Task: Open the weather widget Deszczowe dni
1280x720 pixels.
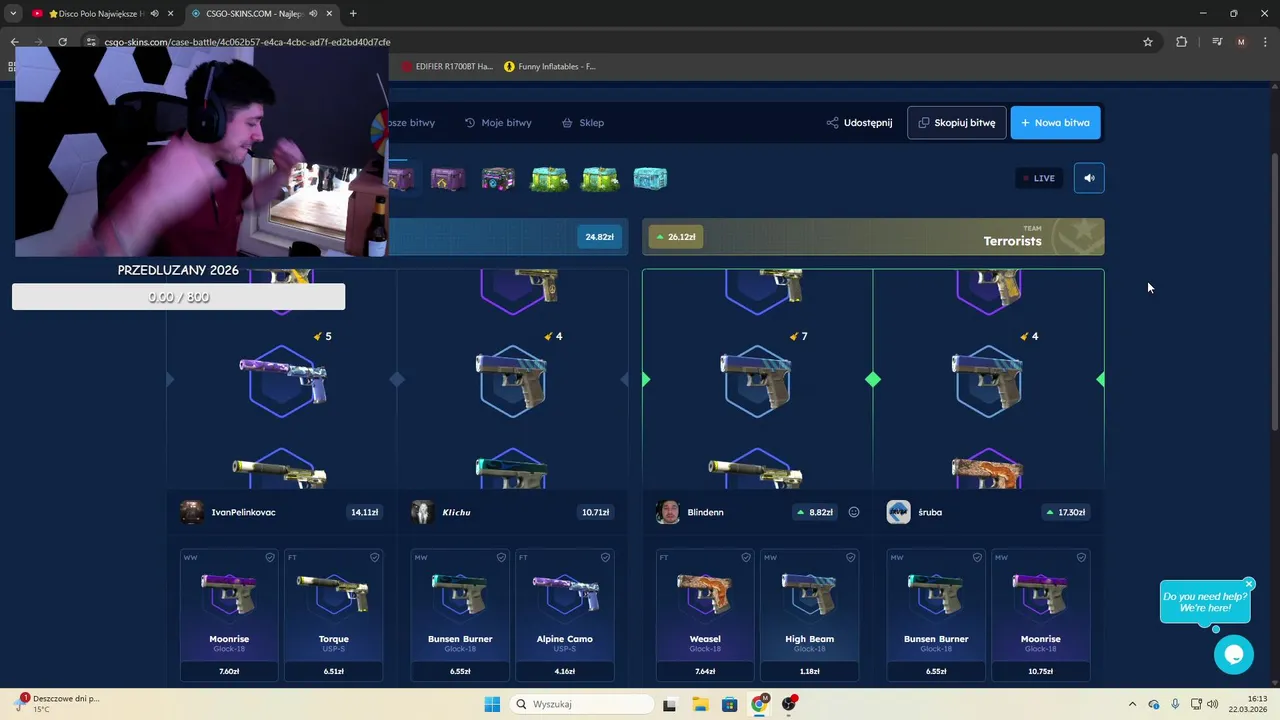Action: click(x=58, y=703)
